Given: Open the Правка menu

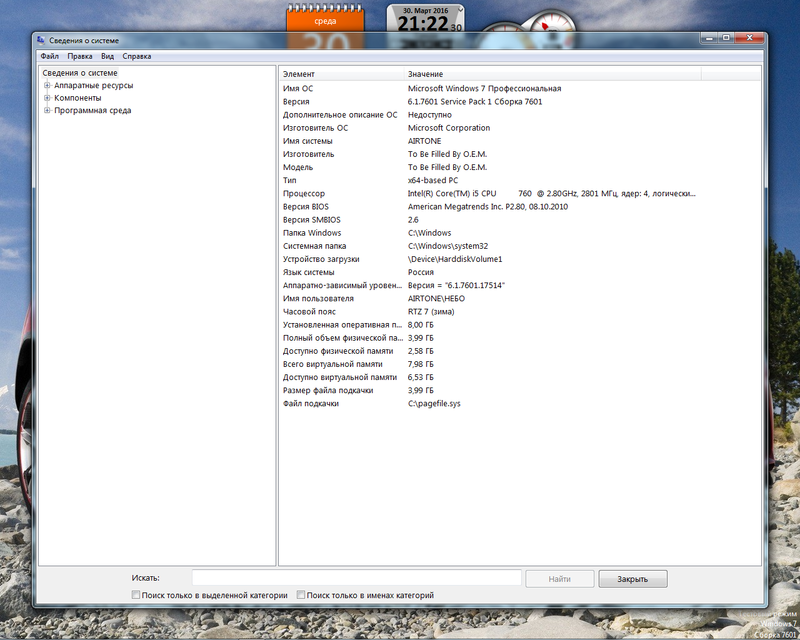Looking at the screenshot, I should [x=80, y=56].
